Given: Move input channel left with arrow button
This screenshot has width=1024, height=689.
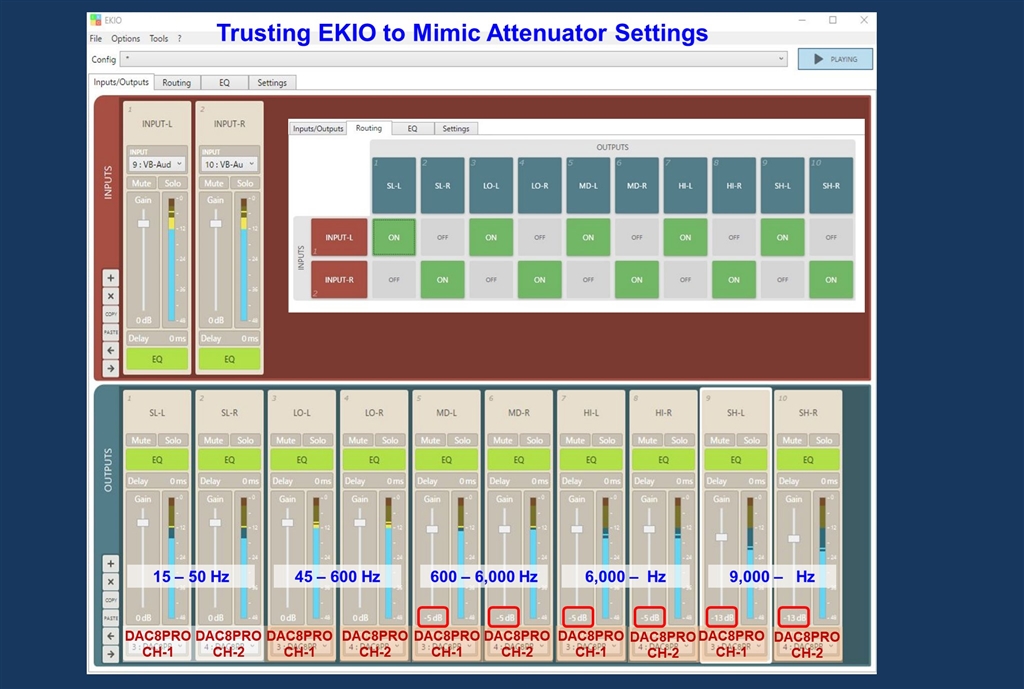Looking at the screenshot, I should point(110,351).
